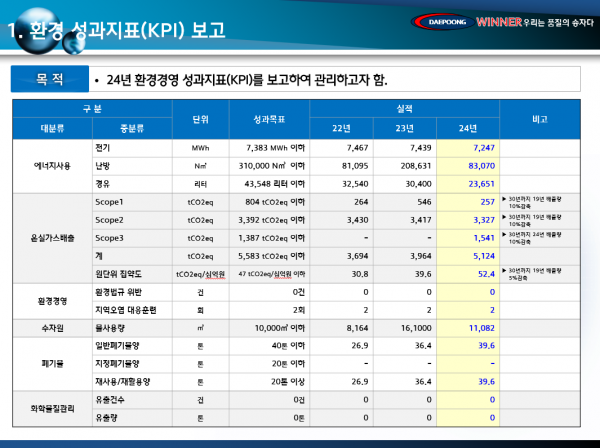Click the 24년 intensity value '52.4'
The image size is (600, 448).
pyautogui.click(x=486, y=274)
